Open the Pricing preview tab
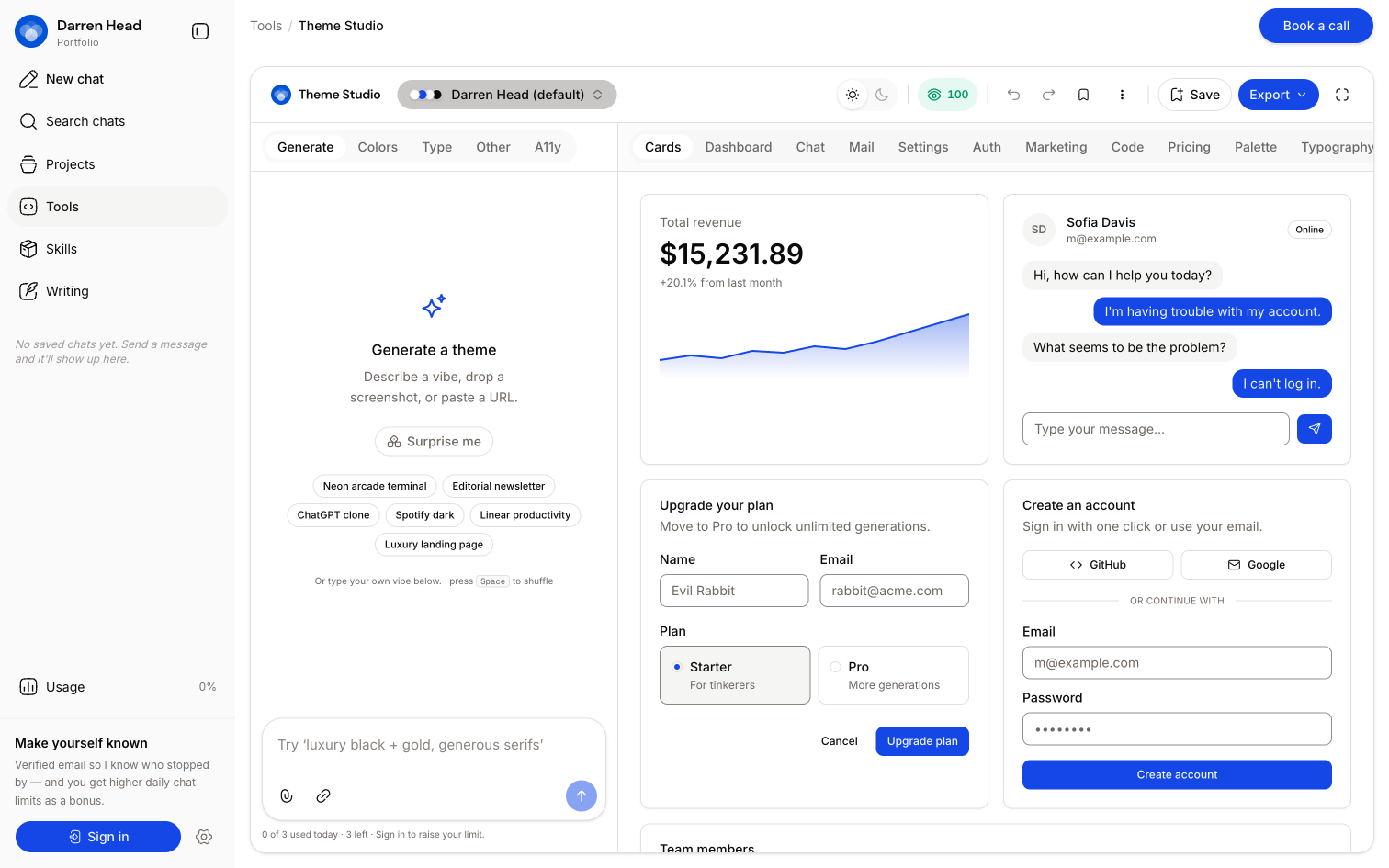 [x=1189, y=147]
